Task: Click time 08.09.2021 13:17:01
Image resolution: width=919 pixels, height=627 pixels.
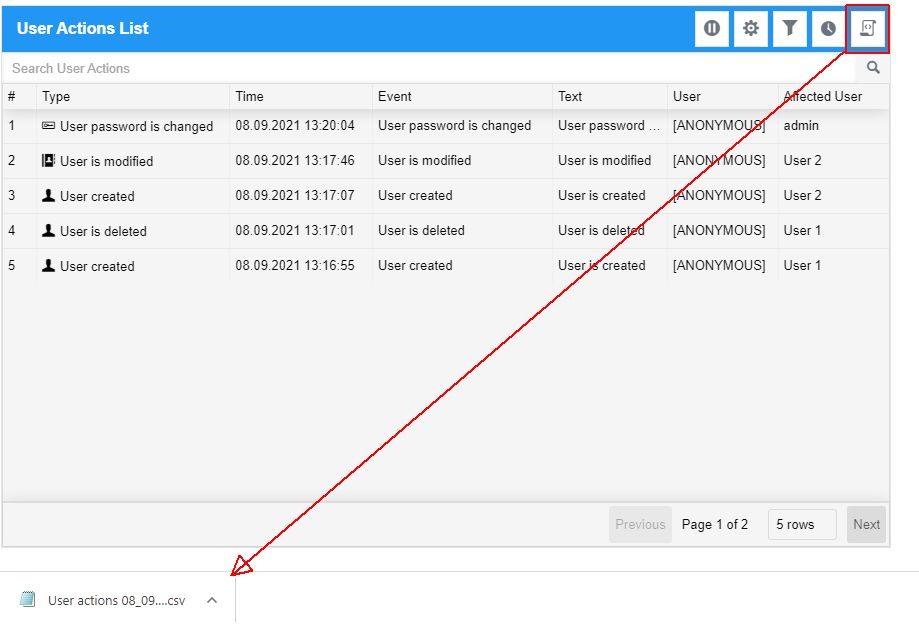Action: [x=295, y=230]
